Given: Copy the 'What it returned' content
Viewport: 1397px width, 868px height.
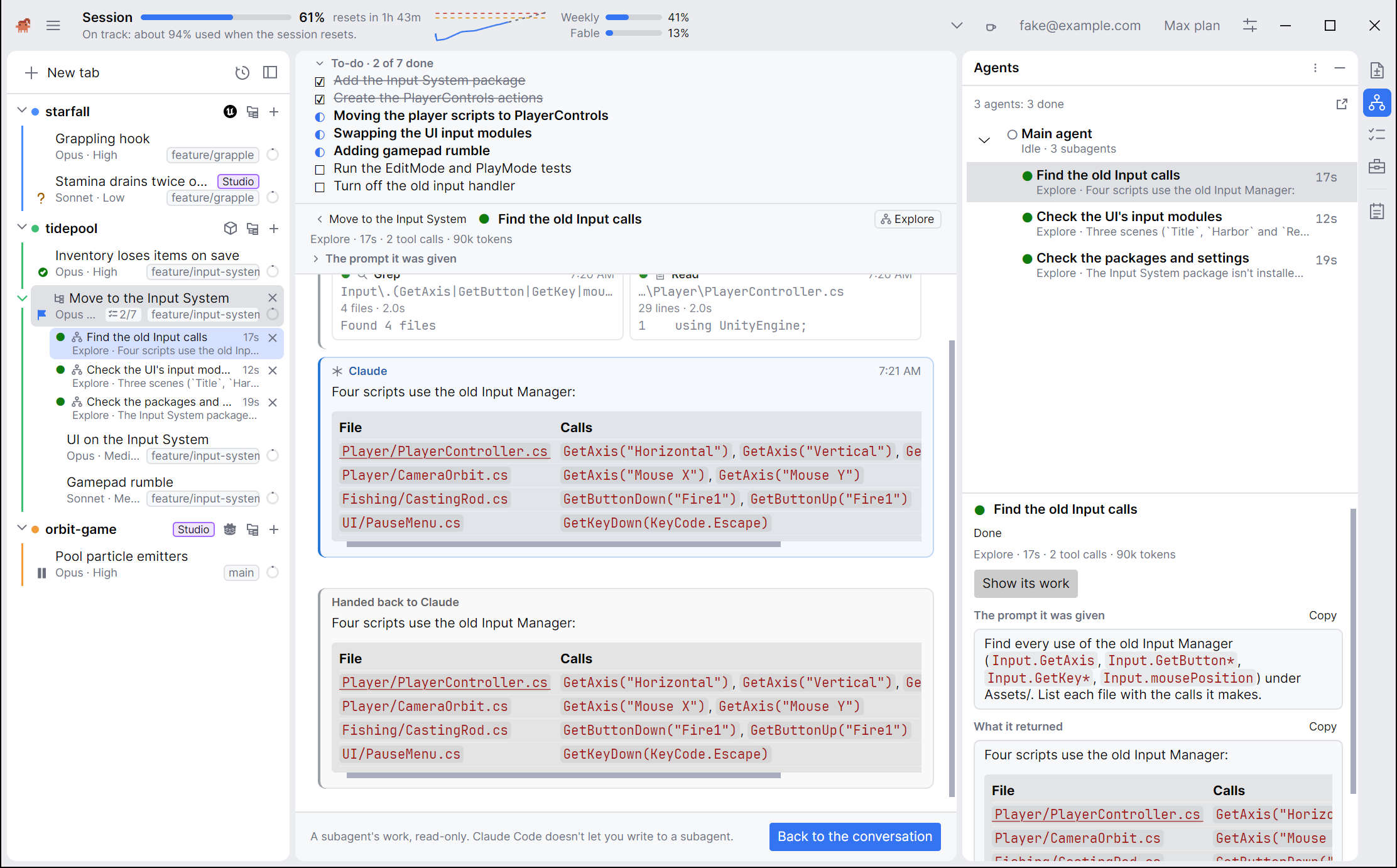Looking at the screenshot, I should pos(1322,727).
